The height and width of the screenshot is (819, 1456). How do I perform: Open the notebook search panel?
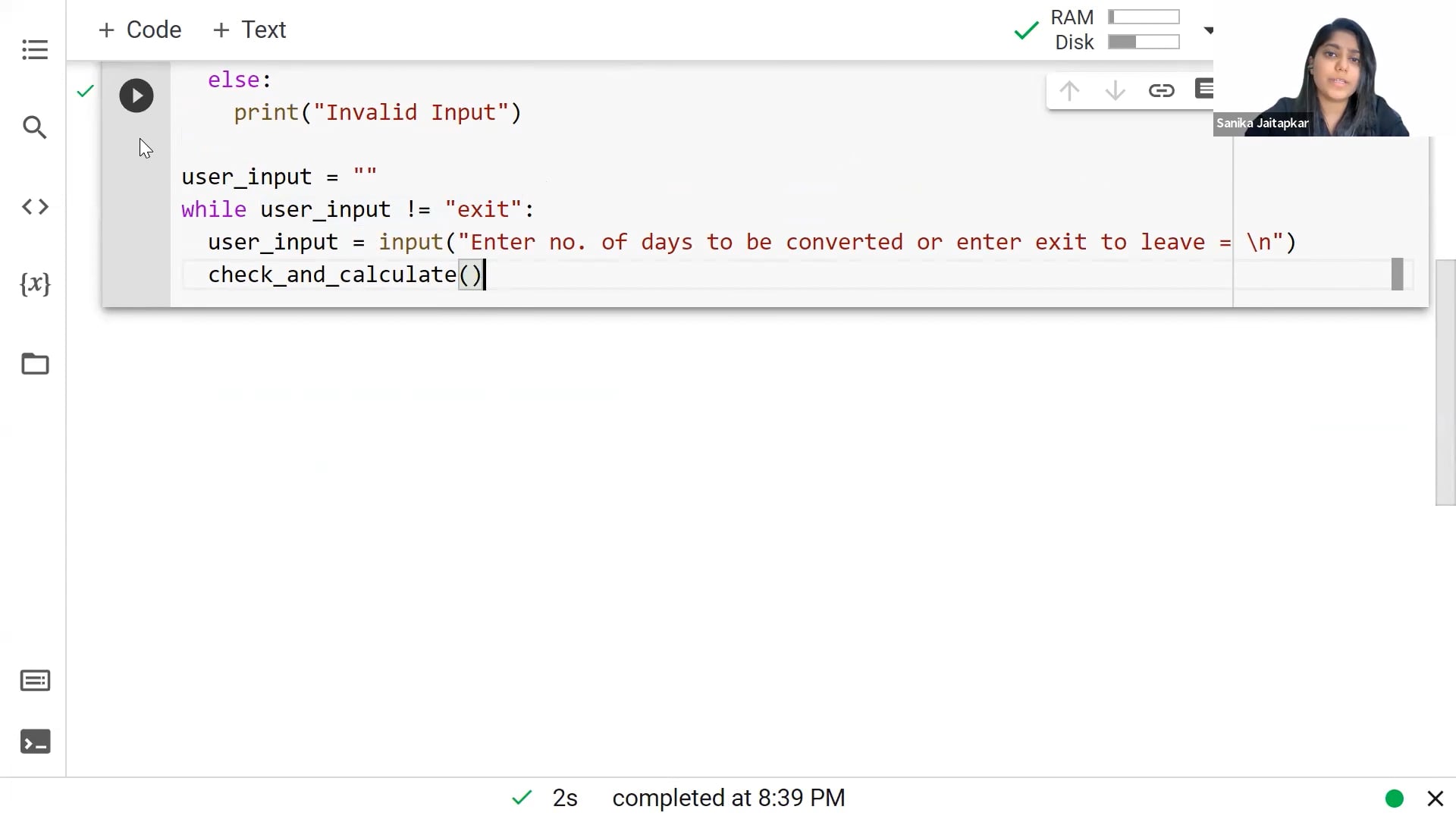pyautogui.click(x=35, y=127)
